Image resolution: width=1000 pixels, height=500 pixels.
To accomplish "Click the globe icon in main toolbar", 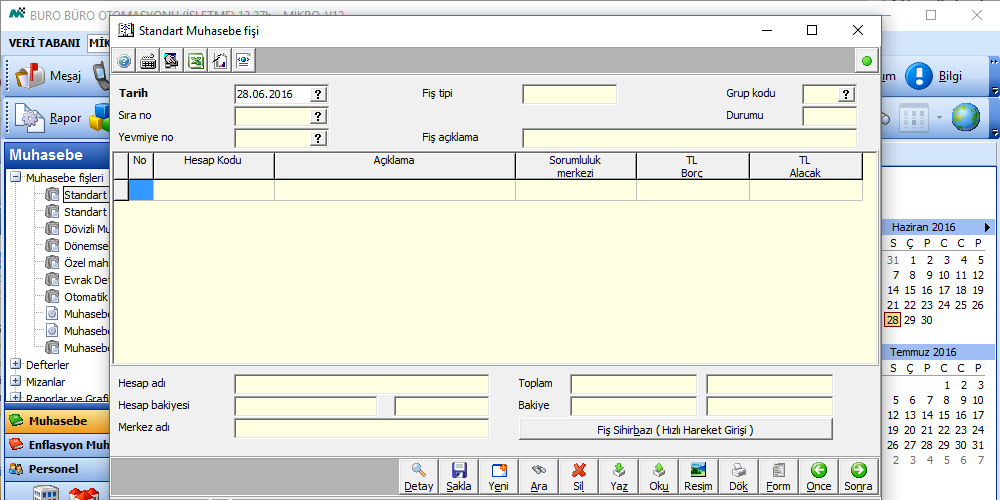I will click(x=966, y=117).
